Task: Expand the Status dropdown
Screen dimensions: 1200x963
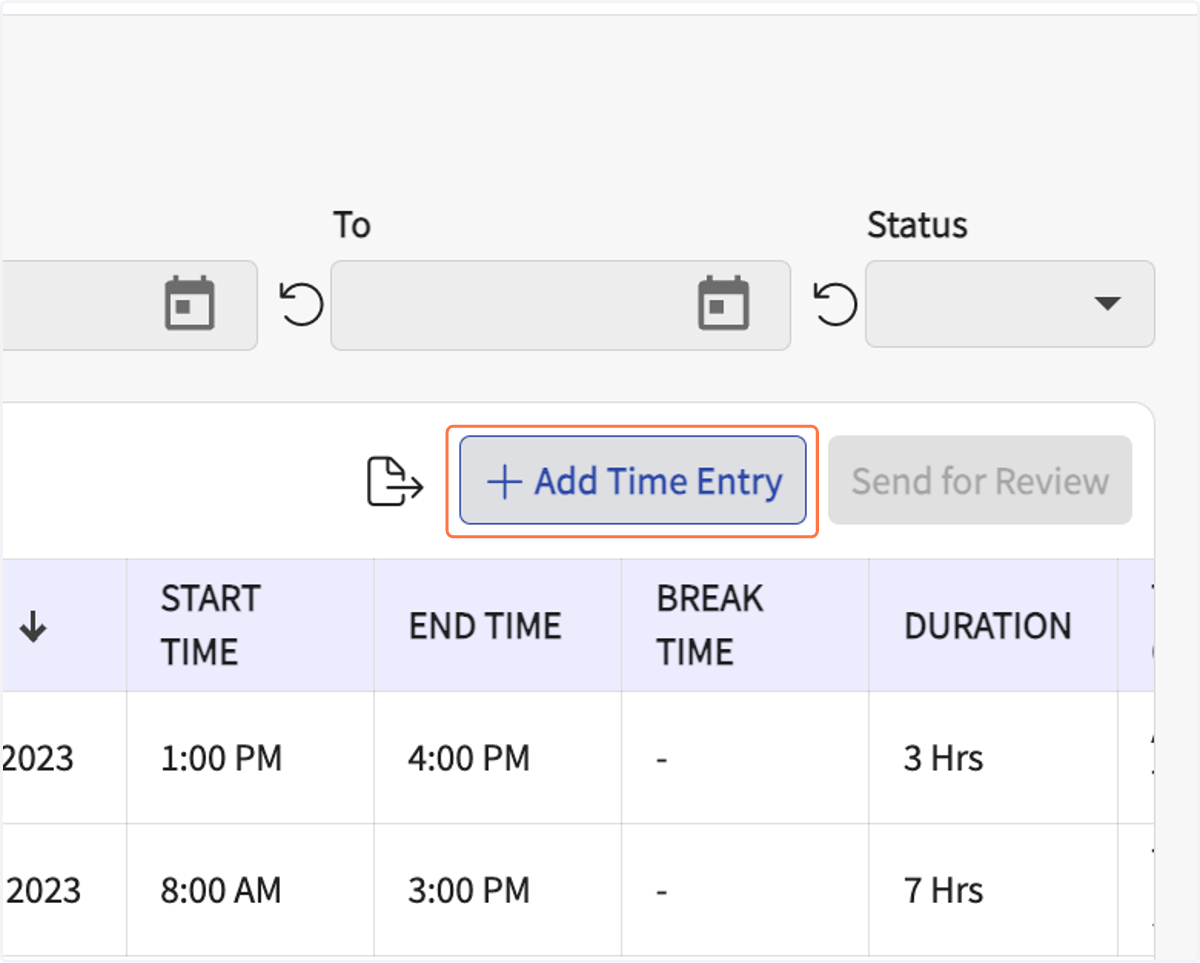Action: click(1010, 304)
